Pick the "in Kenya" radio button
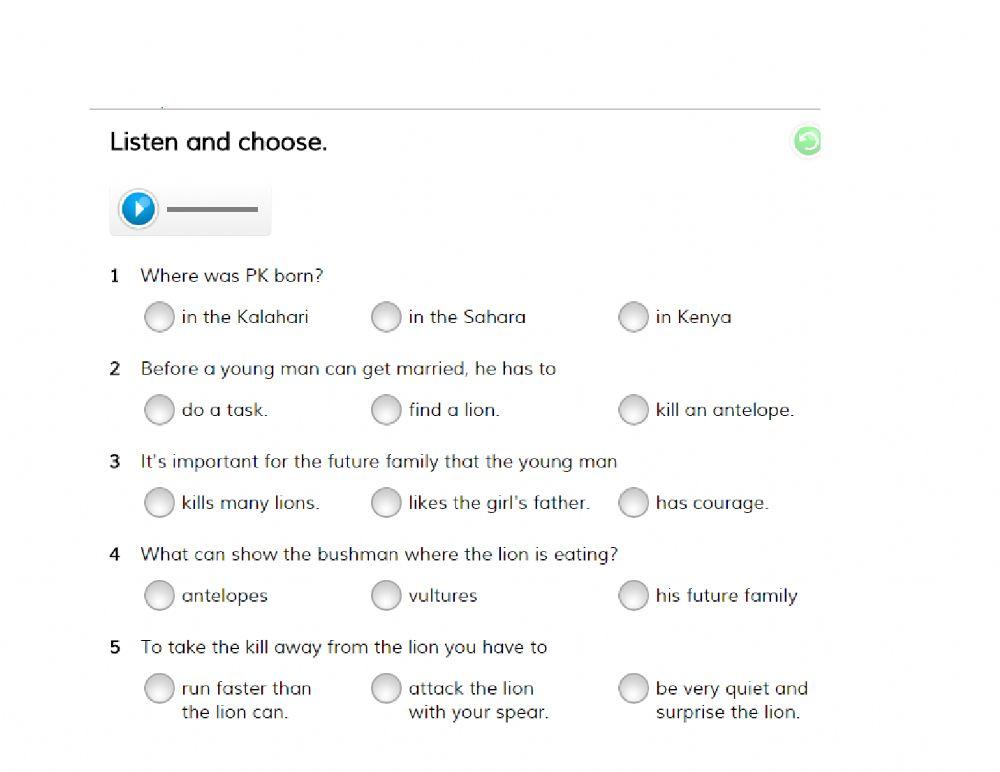 (x=633, y=317)
